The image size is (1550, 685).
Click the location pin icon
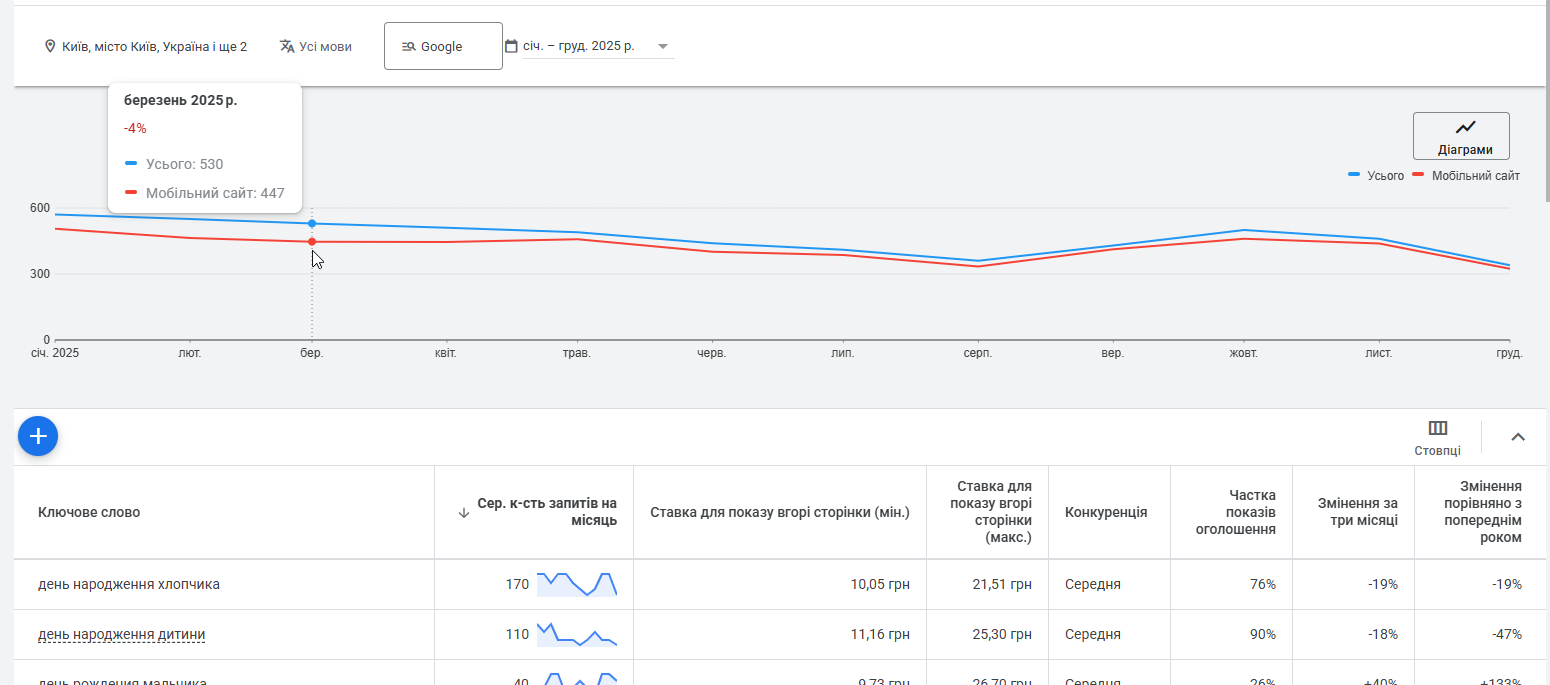50,46
